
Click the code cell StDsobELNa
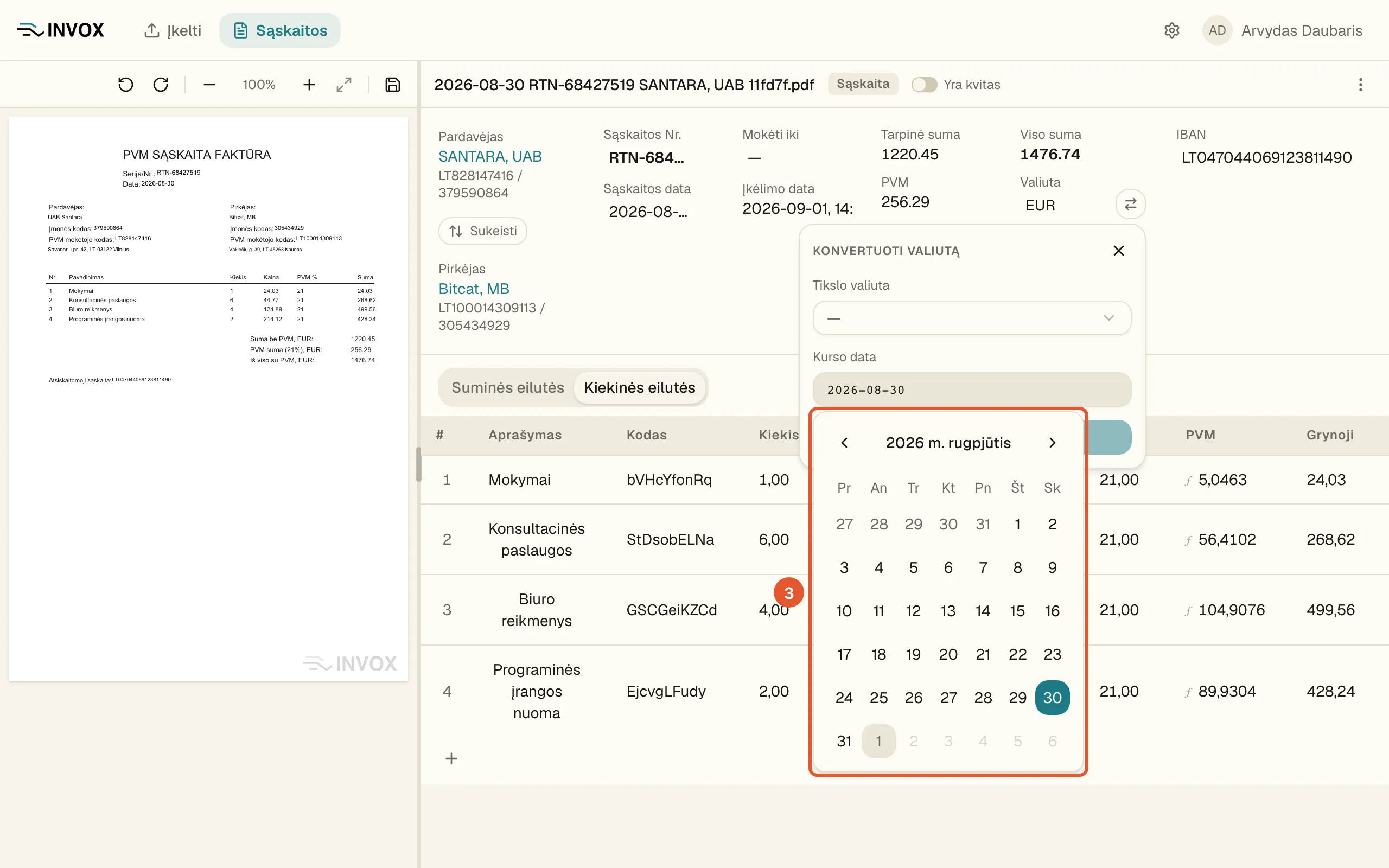point(670,539)
